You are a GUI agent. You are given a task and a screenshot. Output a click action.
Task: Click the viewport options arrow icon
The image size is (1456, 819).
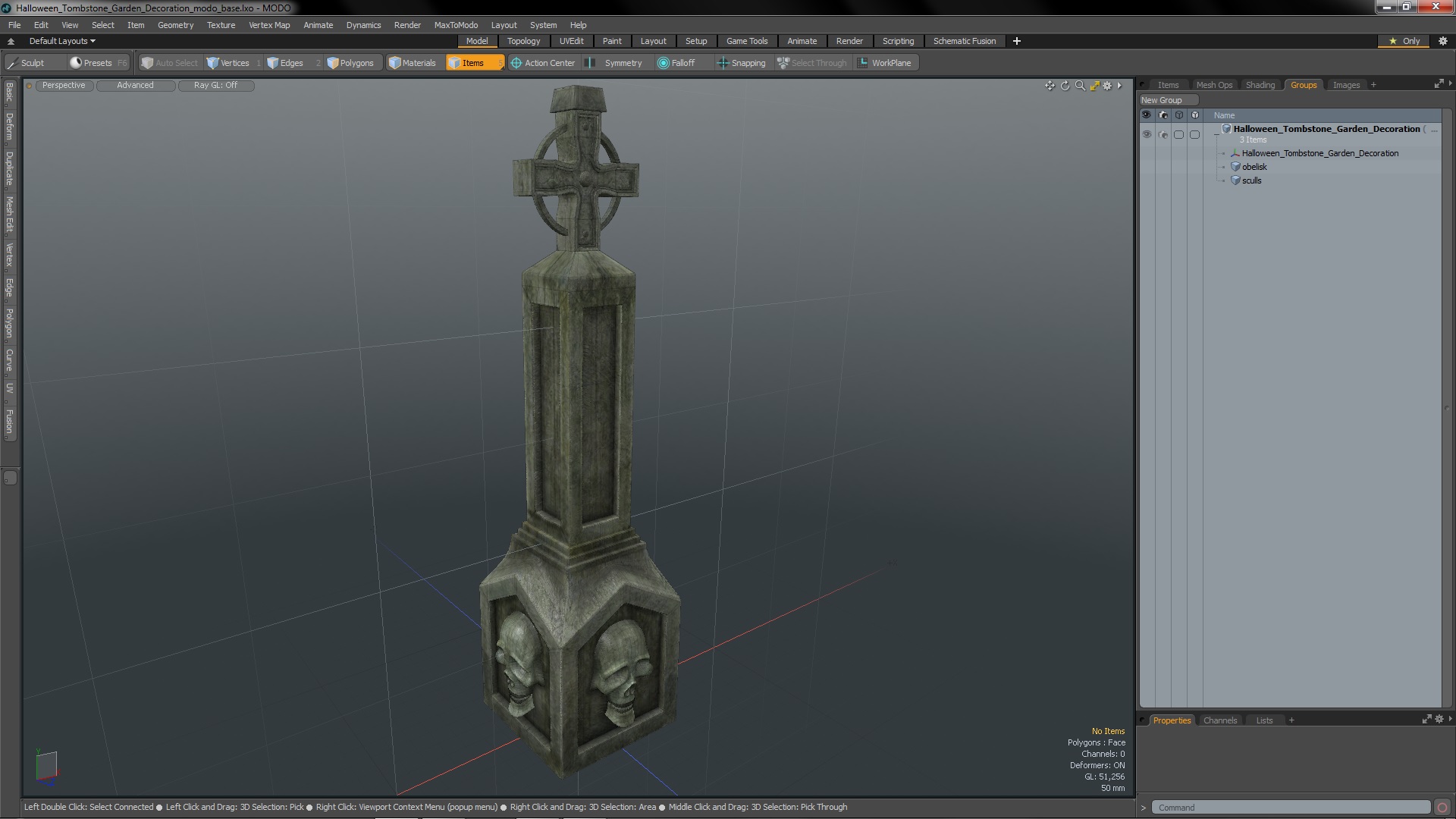click(1119, 86)
